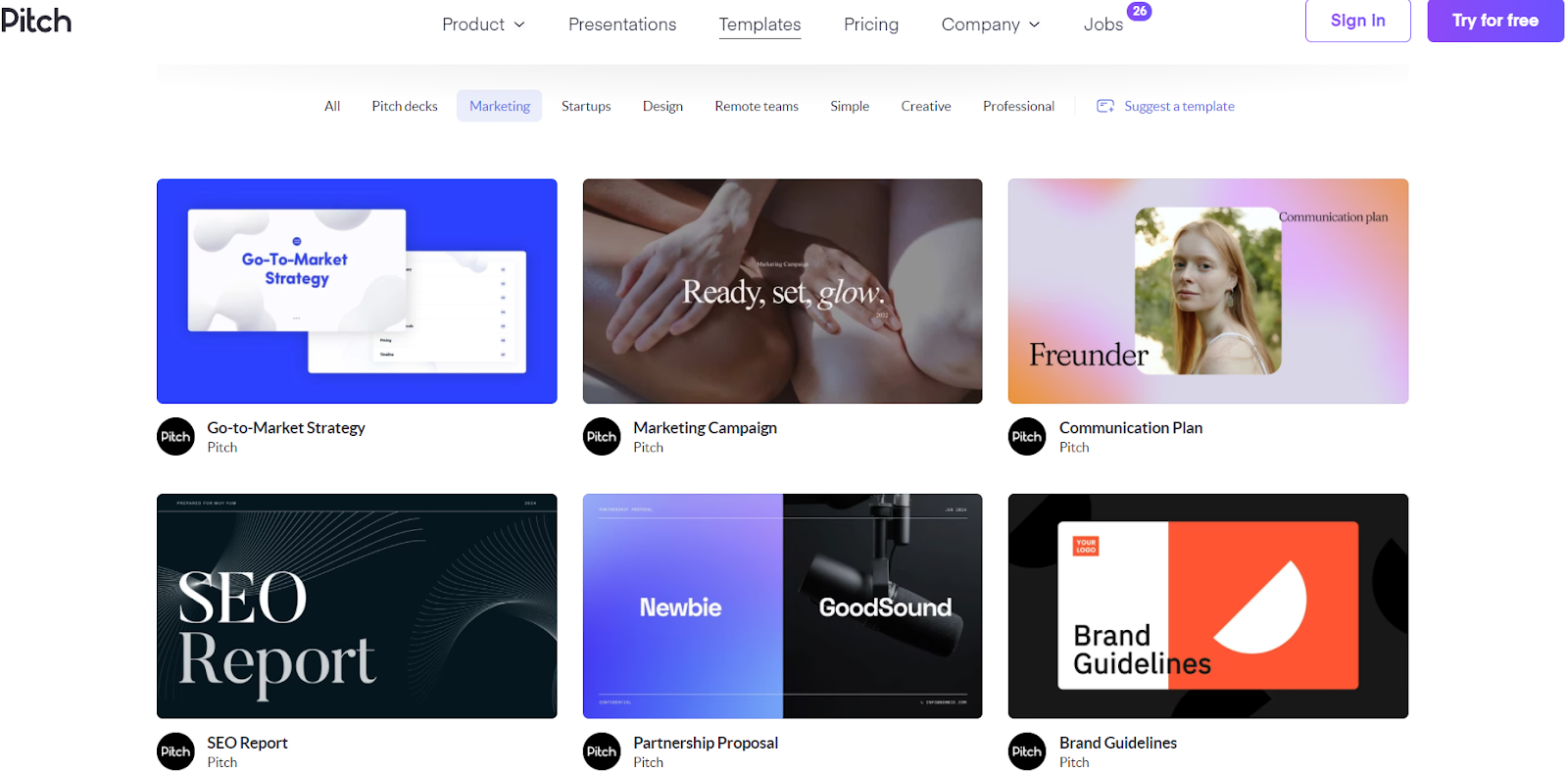Image resolution: width=1568 pixels, height=773 pixels.
Task: Expand the Company dropdown menu
Action: pos(991,24)
